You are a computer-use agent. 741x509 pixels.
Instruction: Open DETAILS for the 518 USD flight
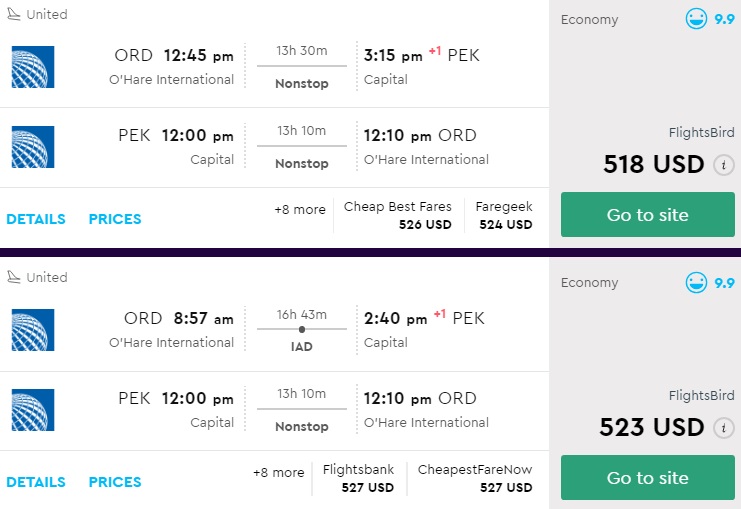36,219
